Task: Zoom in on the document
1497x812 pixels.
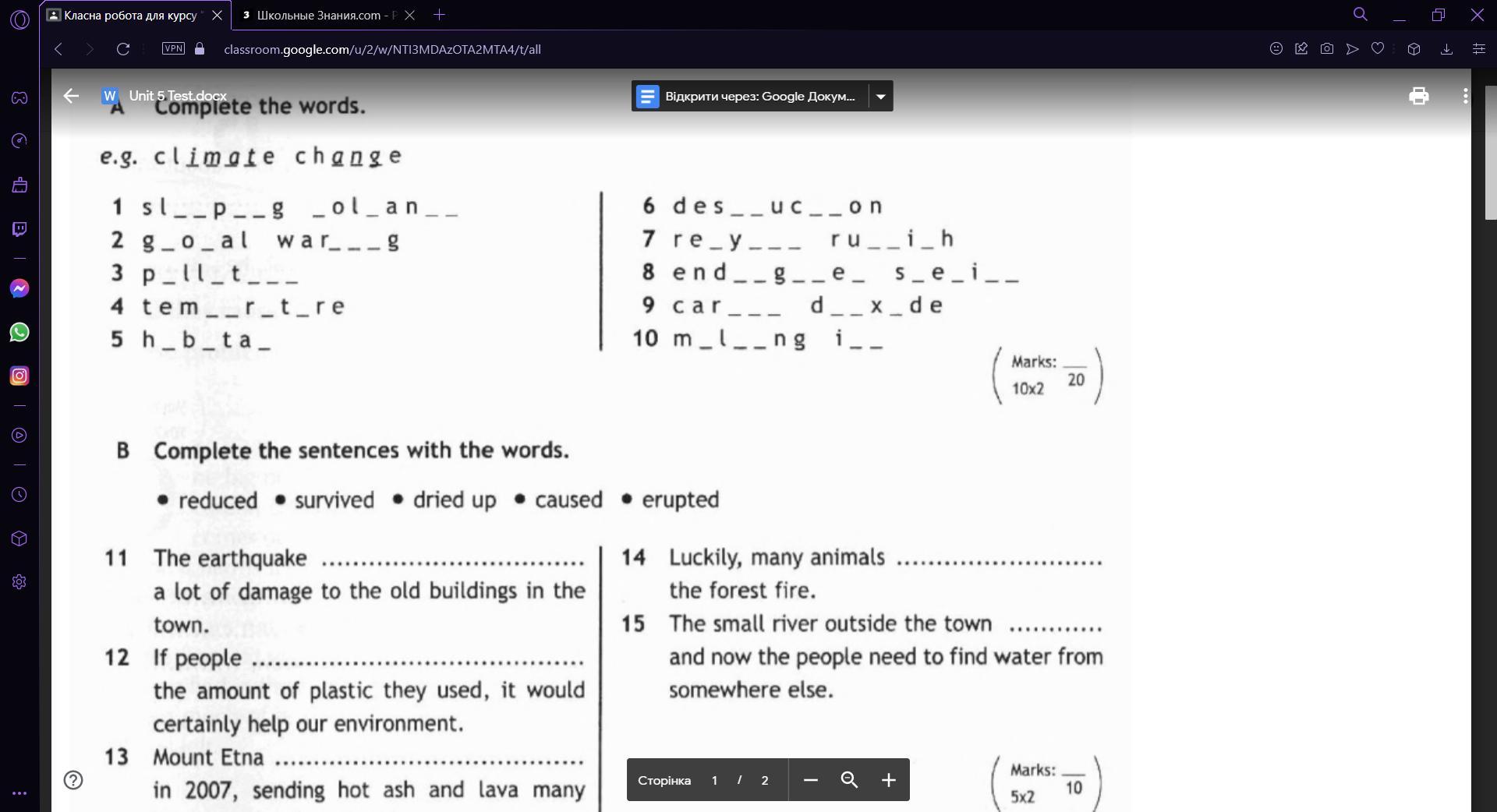Action: tap(888, 780)
